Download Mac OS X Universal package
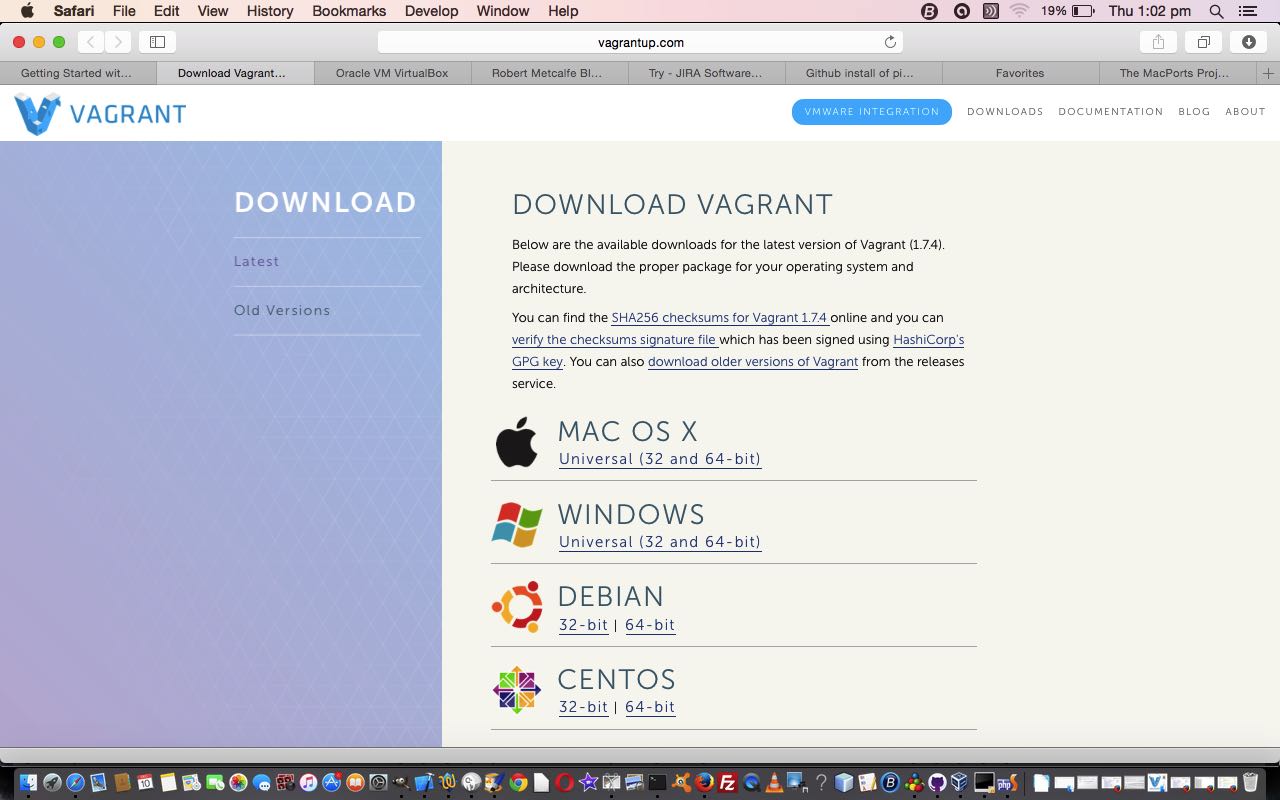The height and width of the screenshot is (800, 1280). [660, 459]
